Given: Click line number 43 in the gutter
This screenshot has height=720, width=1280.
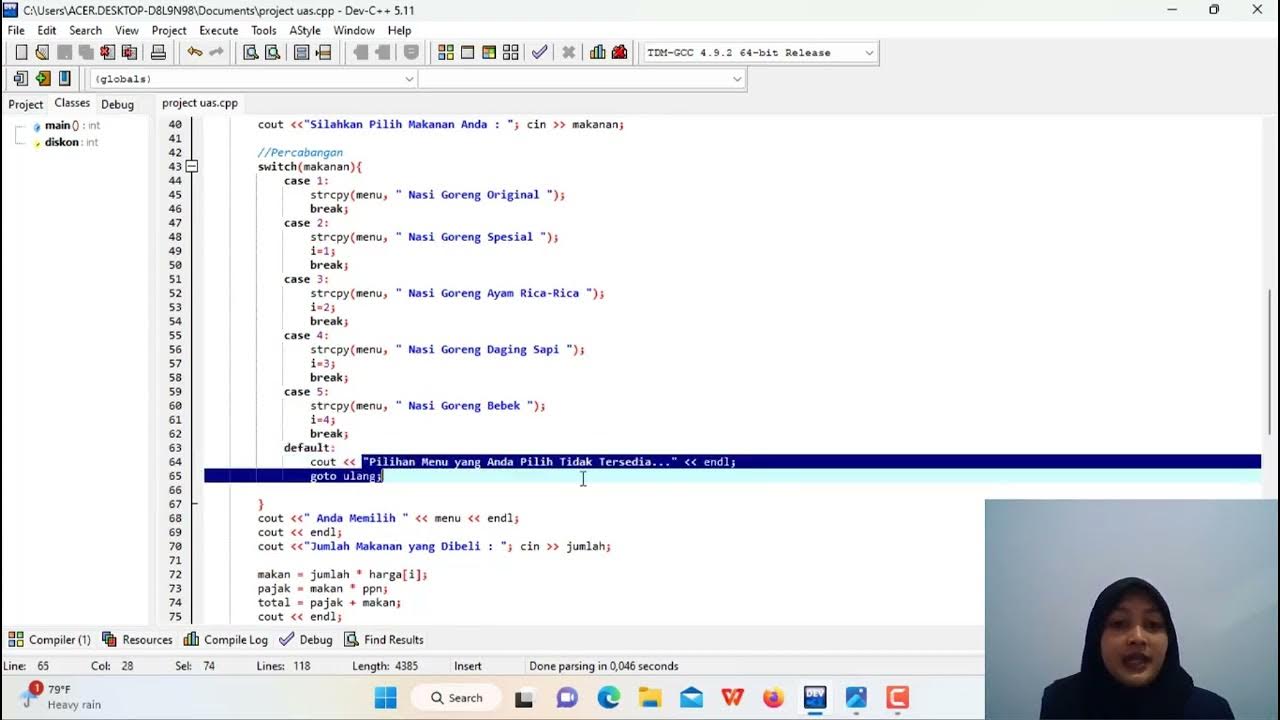Looking at the screenshot, I should pos(175,167).
